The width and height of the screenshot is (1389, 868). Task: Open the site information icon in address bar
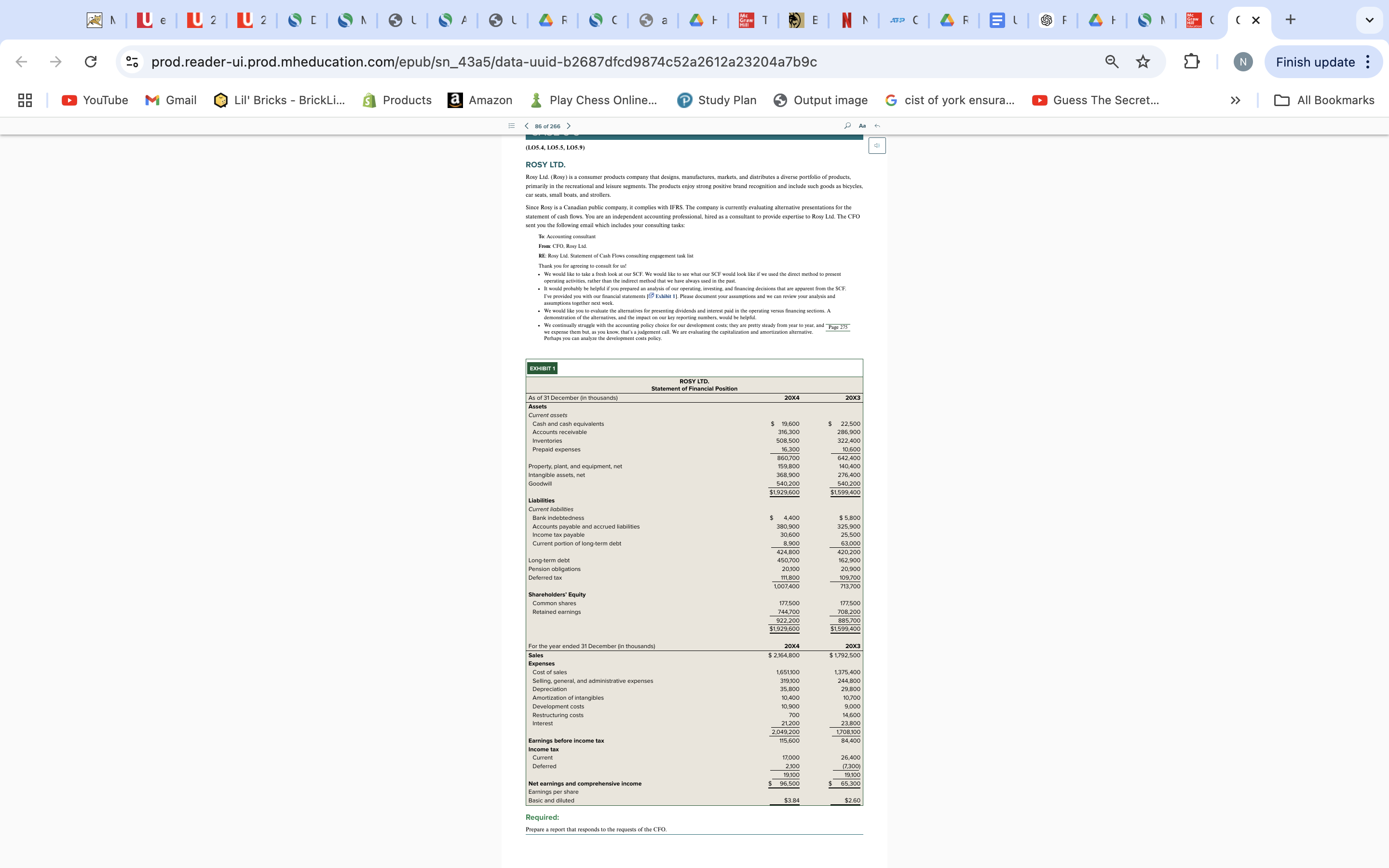[x=133, y=62]
